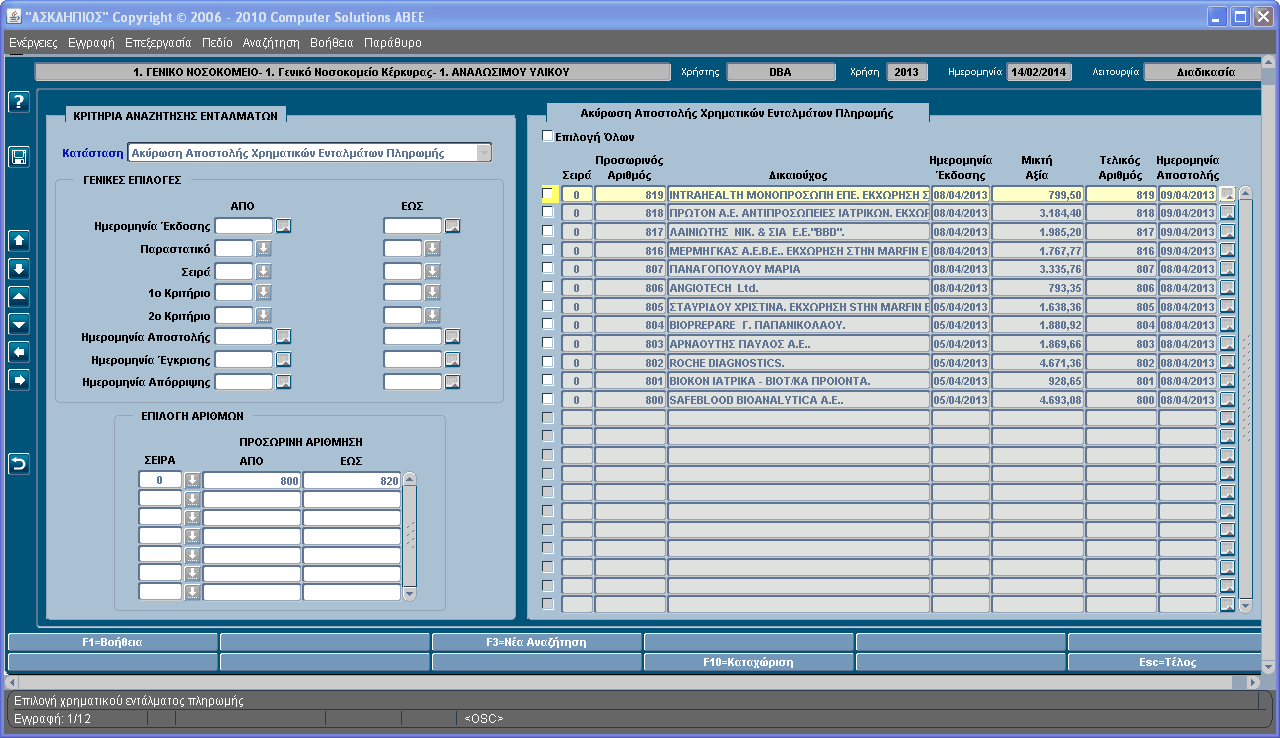Screen dimensions: 1280x738
Task: Click F3=Νέα Αναζήτηση button
Action: 537,642
